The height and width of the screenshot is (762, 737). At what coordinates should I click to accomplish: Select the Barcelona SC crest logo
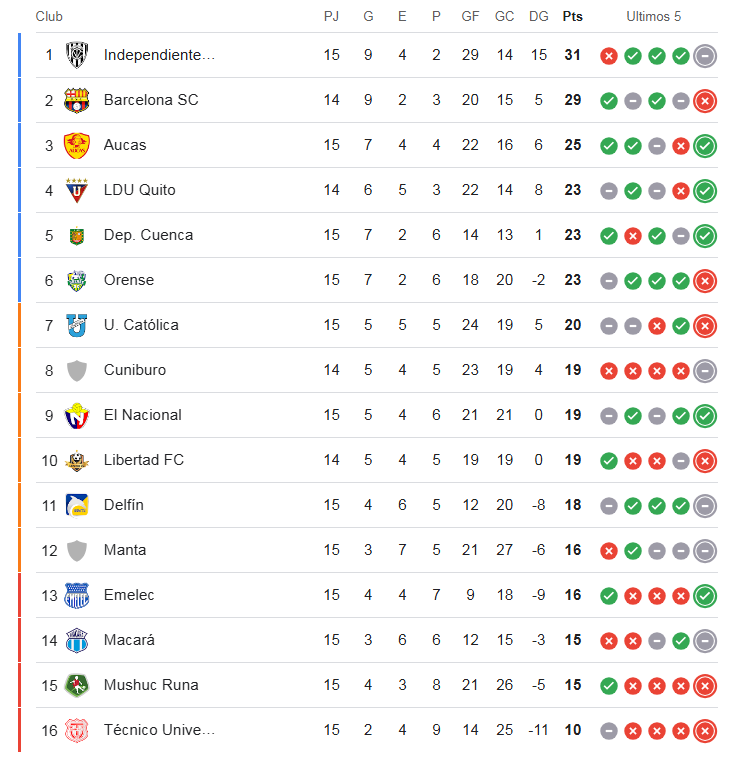point(77,100)
